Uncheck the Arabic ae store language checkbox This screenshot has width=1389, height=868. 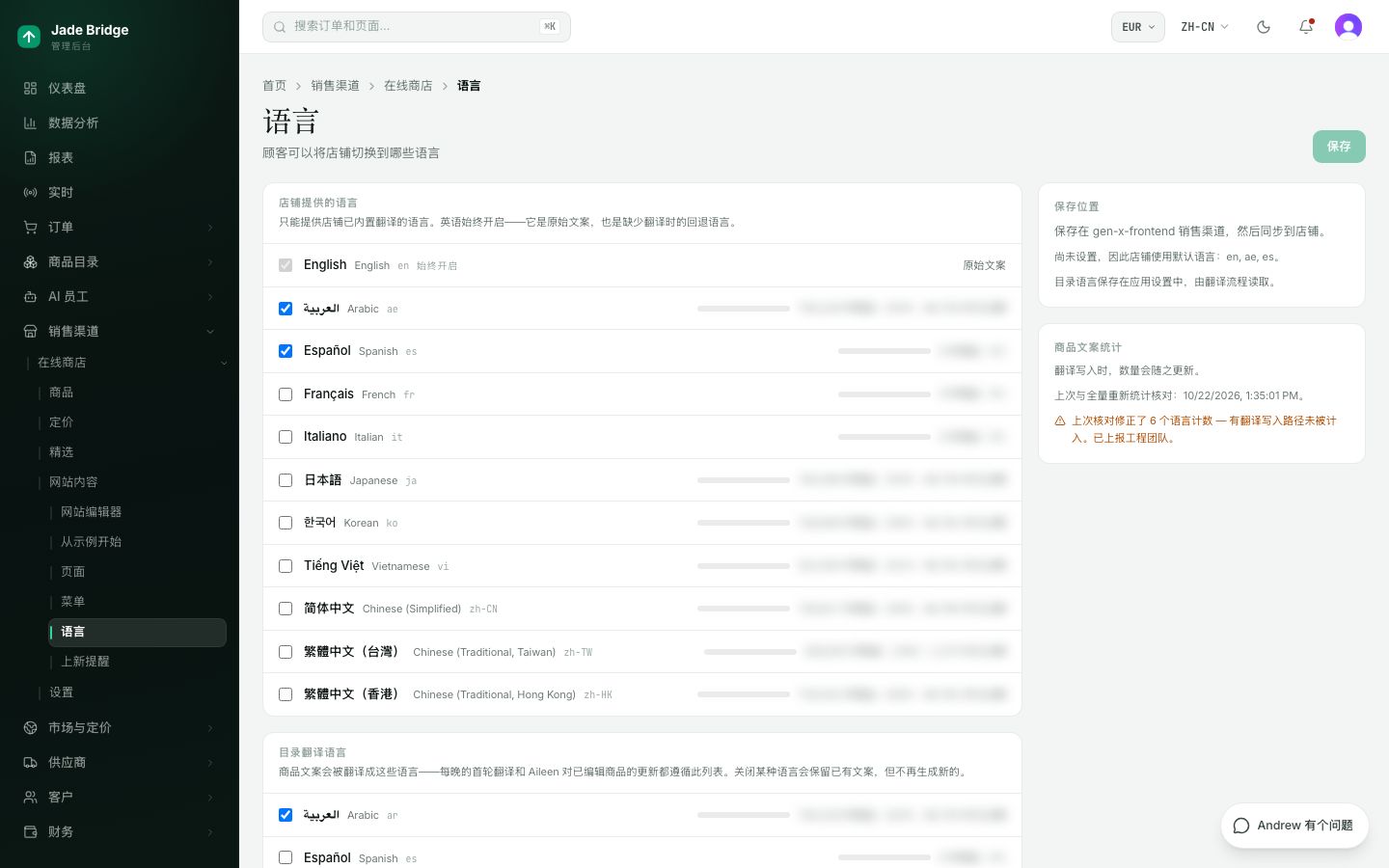[286, 309]
